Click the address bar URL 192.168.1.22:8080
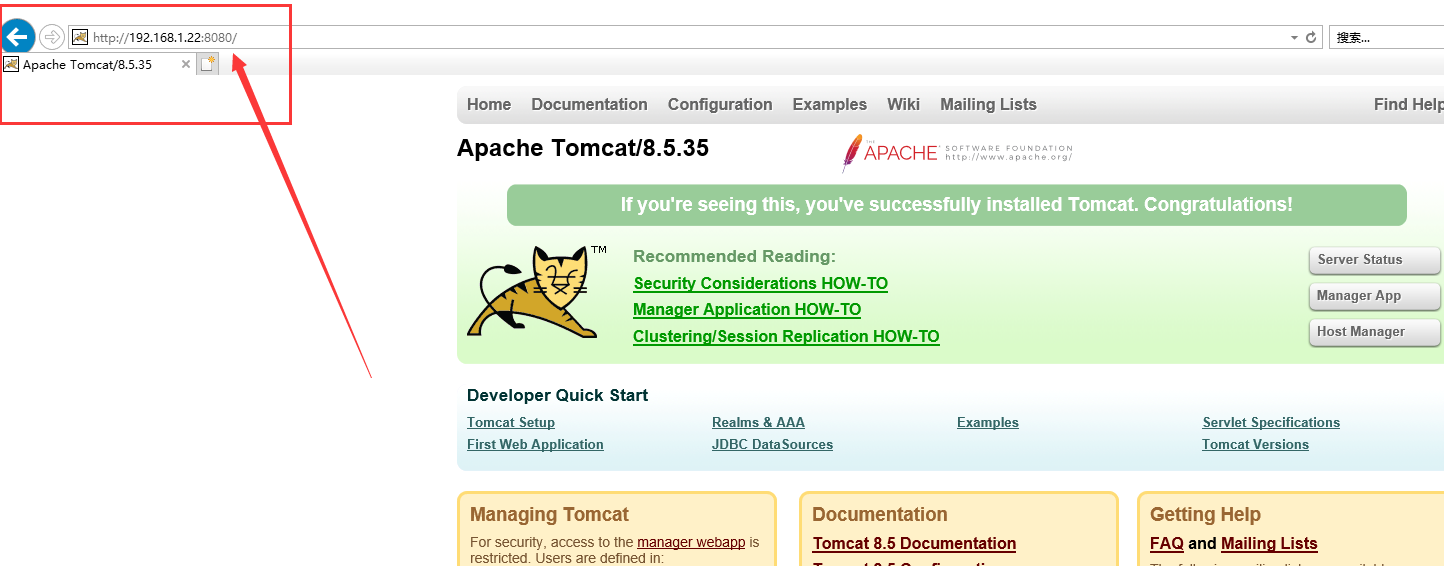The height and width of the screenshot is (566, 1444). click(x=165, y=37)
